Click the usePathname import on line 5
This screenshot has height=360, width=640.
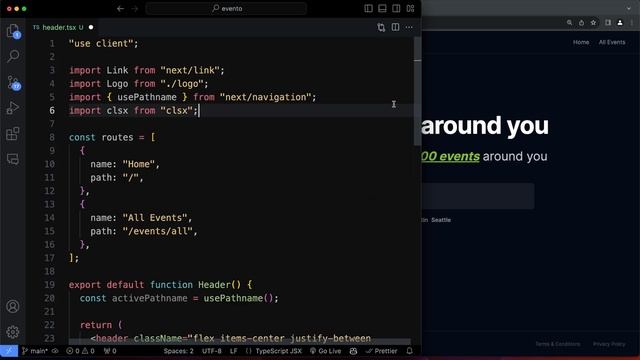pyautogui.click(x=147, y=97)
